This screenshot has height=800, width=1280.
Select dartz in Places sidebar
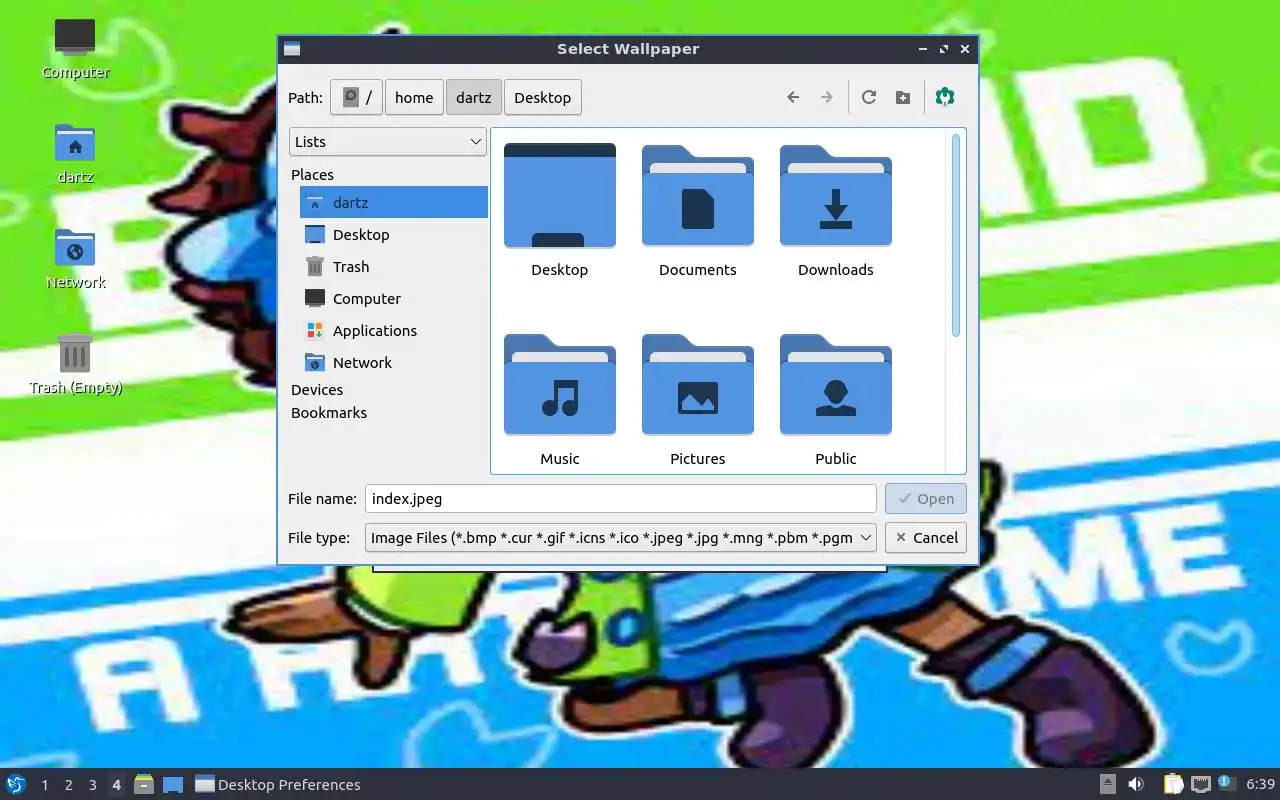point(394,202)
